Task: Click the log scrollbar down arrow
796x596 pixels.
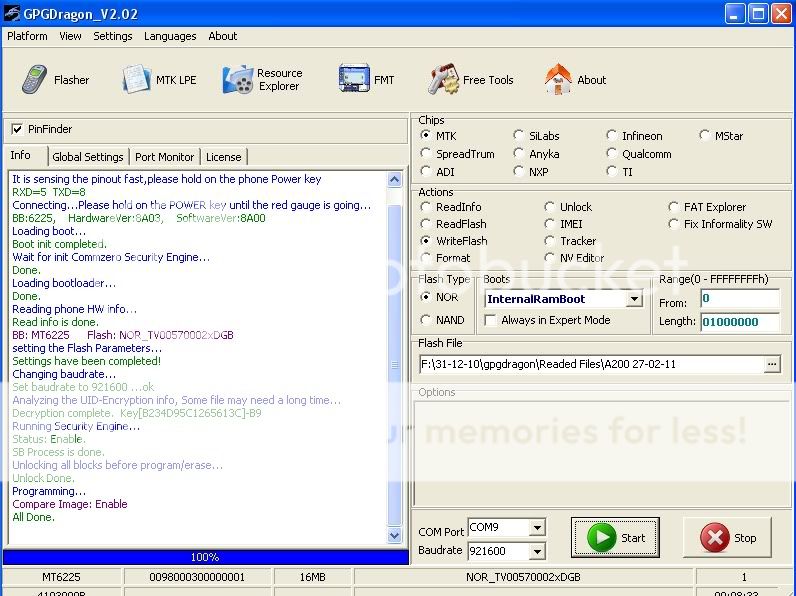Action: point(394,535)
